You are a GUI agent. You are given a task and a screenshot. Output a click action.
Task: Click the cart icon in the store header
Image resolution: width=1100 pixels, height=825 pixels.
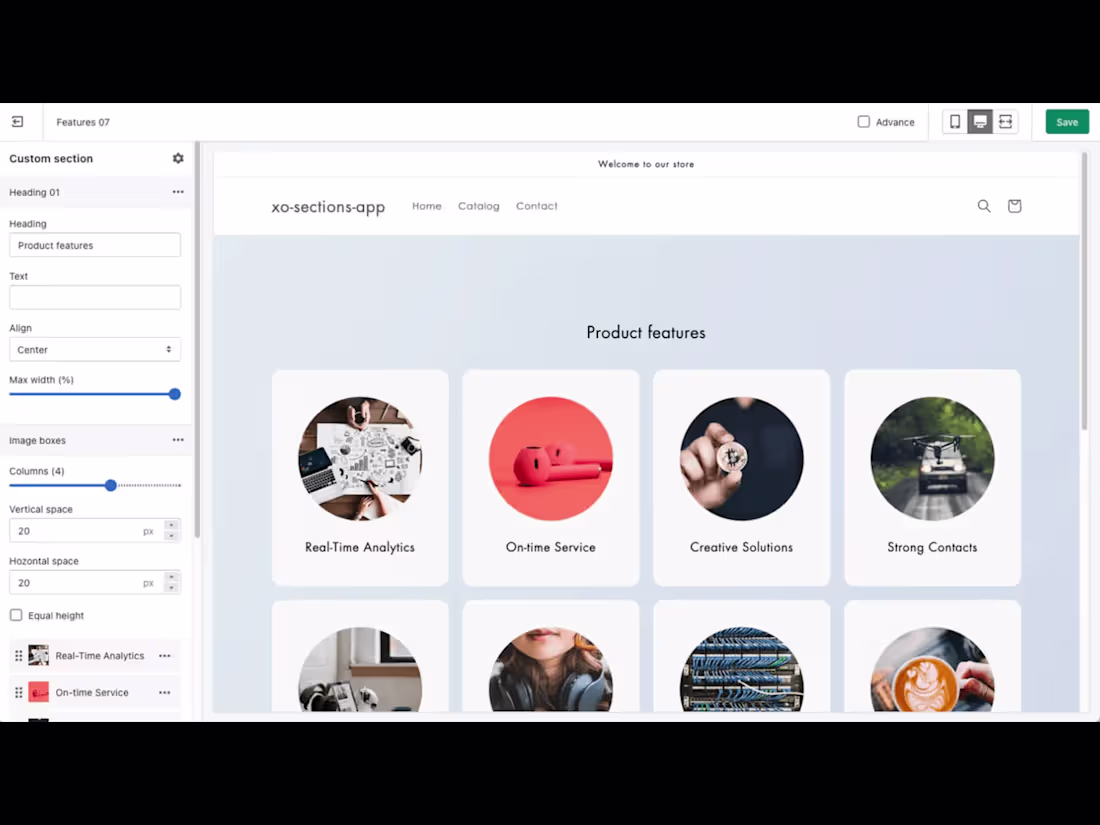click(1014, 206)
